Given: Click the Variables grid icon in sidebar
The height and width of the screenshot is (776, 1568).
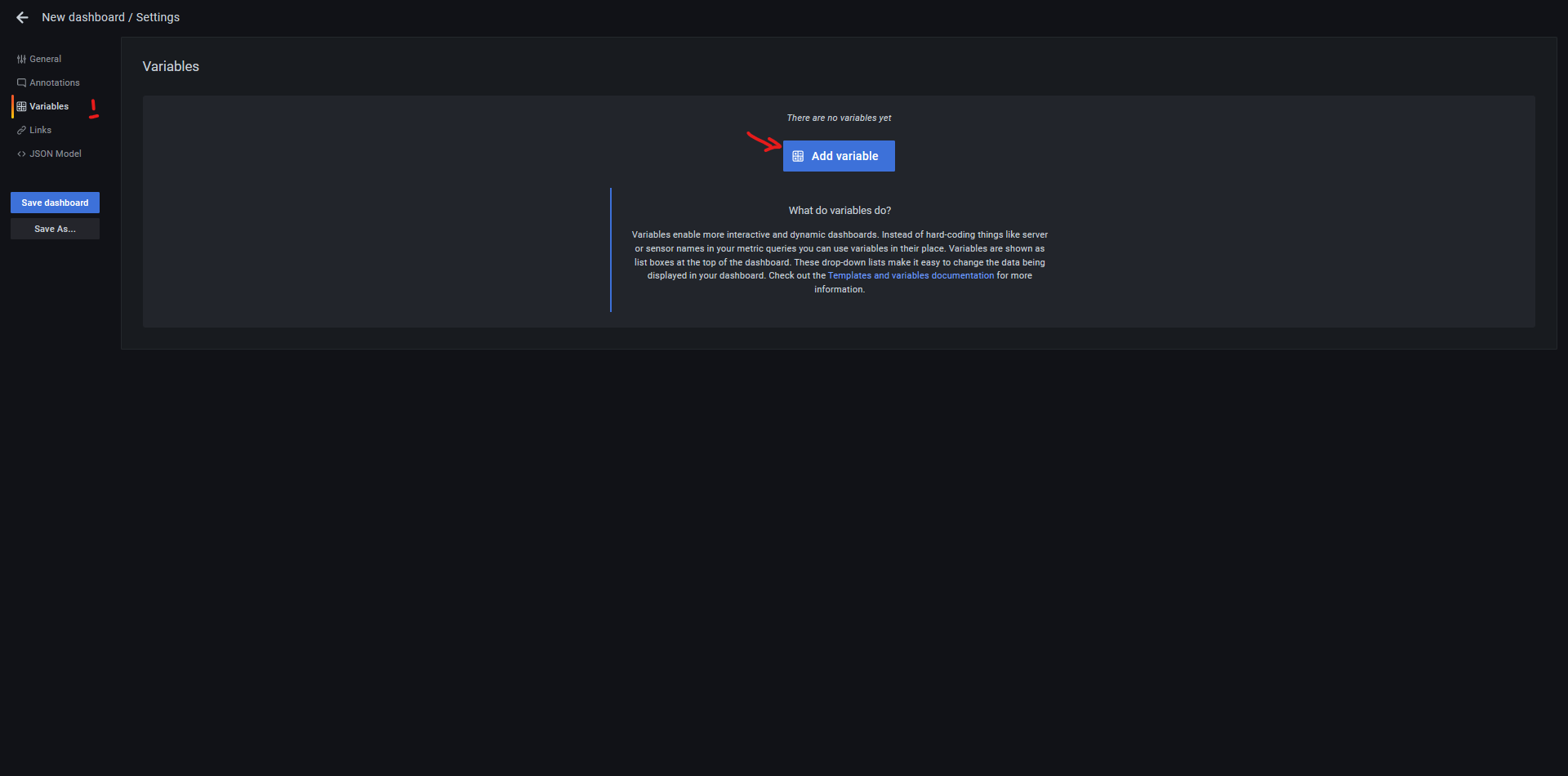Looking at the screenshot, I should point(21,106).
